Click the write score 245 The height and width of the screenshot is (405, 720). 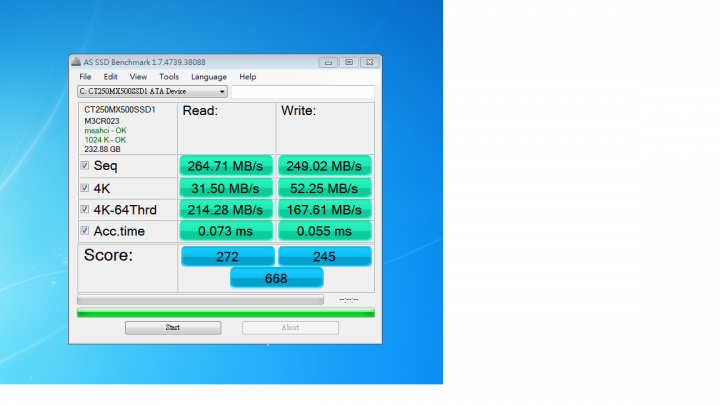point(324,256)
